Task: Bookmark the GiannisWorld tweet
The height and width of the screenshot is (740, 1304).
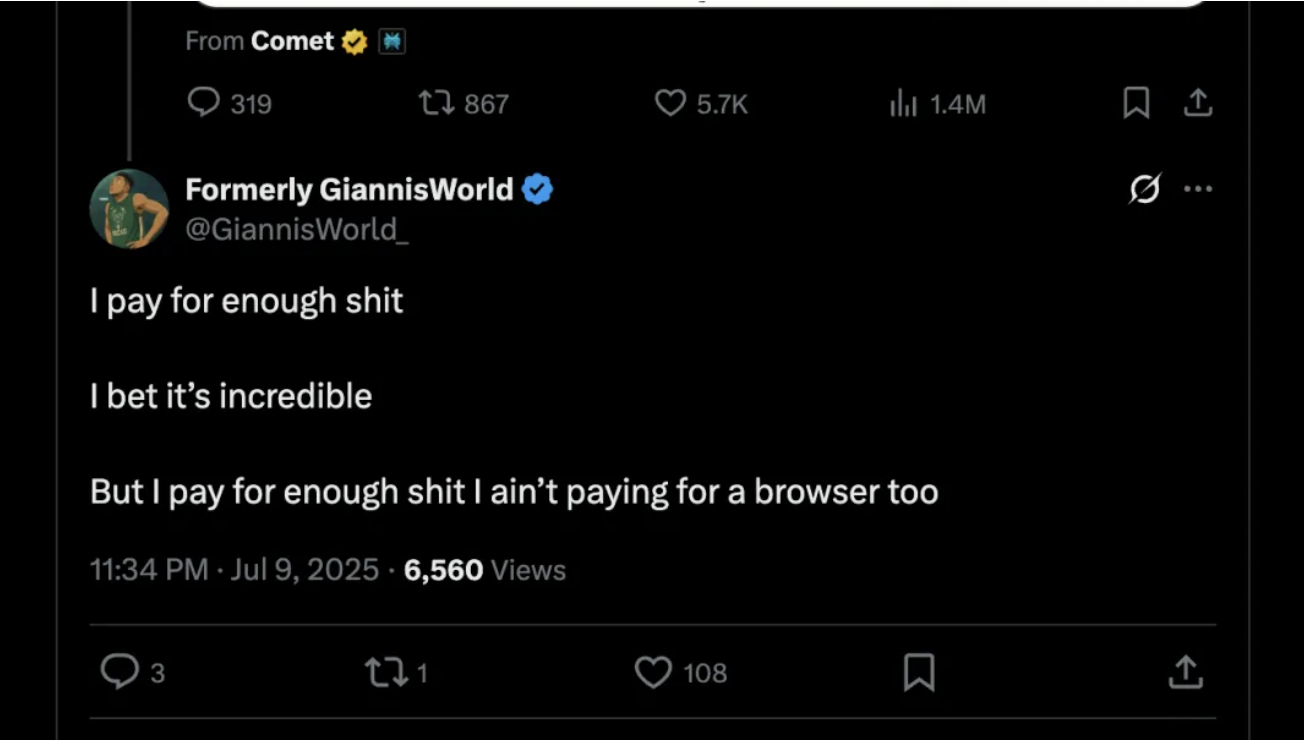Action: 919,672
